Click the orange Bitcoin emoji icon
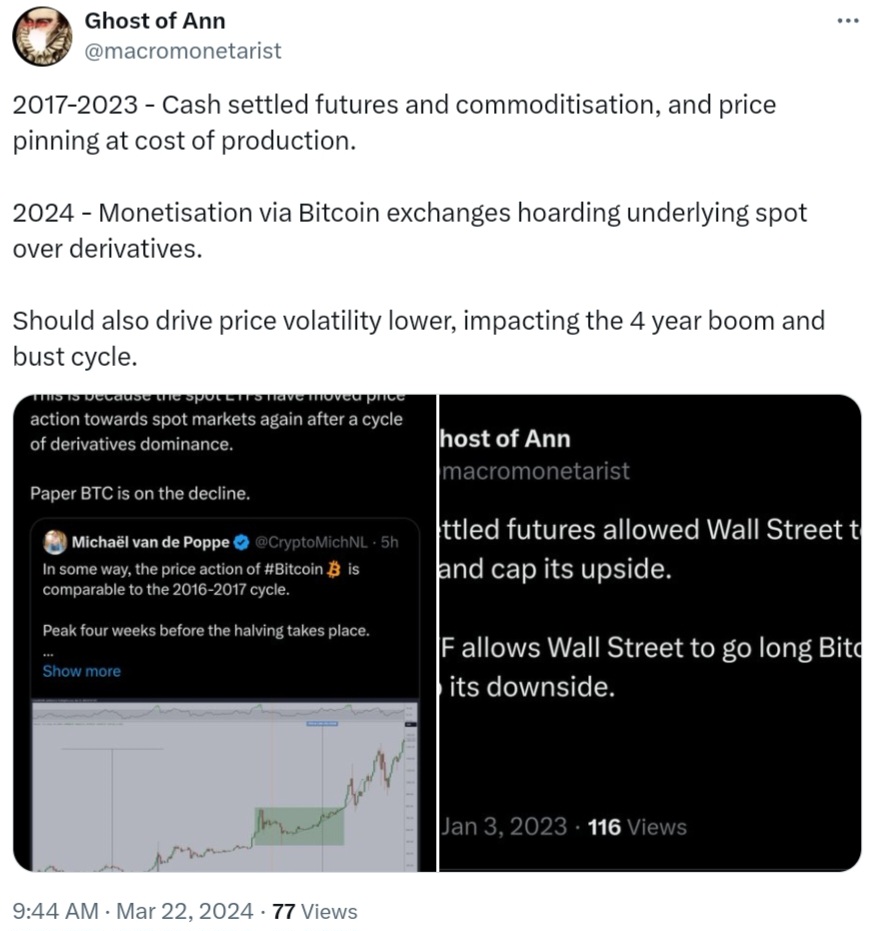This screenshot has width=884, height=931. pyautogui.click(x=336, y=569)
